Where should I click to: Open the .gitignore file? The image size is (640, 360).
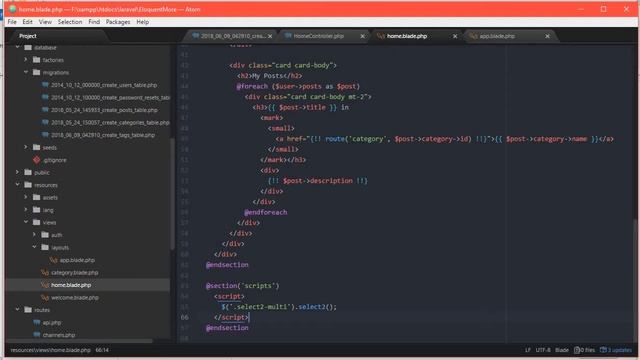click(x=55, y=160)
